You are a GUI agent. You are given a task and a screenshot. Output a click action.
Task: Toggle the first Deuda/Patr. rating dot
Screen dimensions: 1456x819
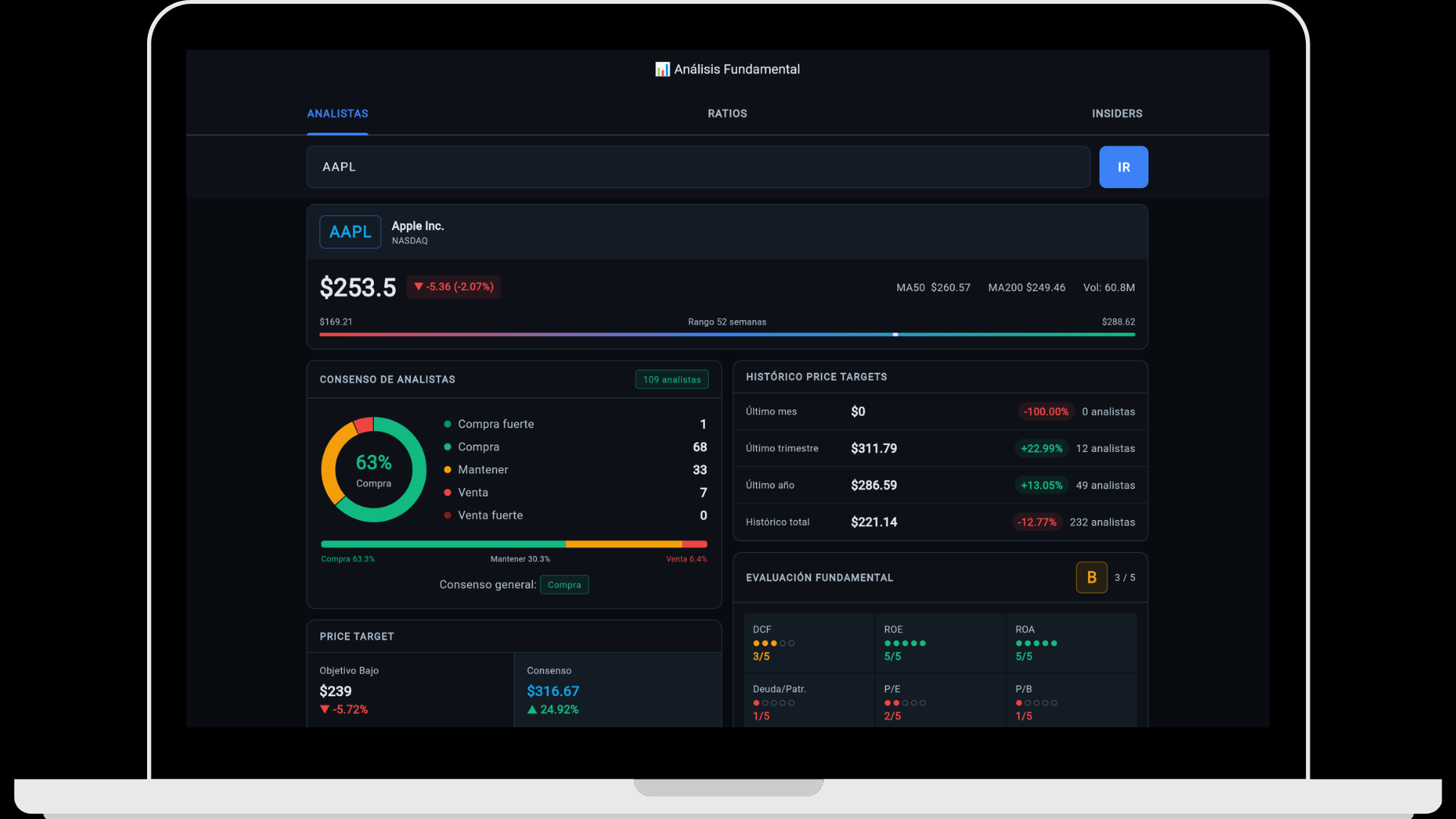pyautogui.click(x=756, y=703)
